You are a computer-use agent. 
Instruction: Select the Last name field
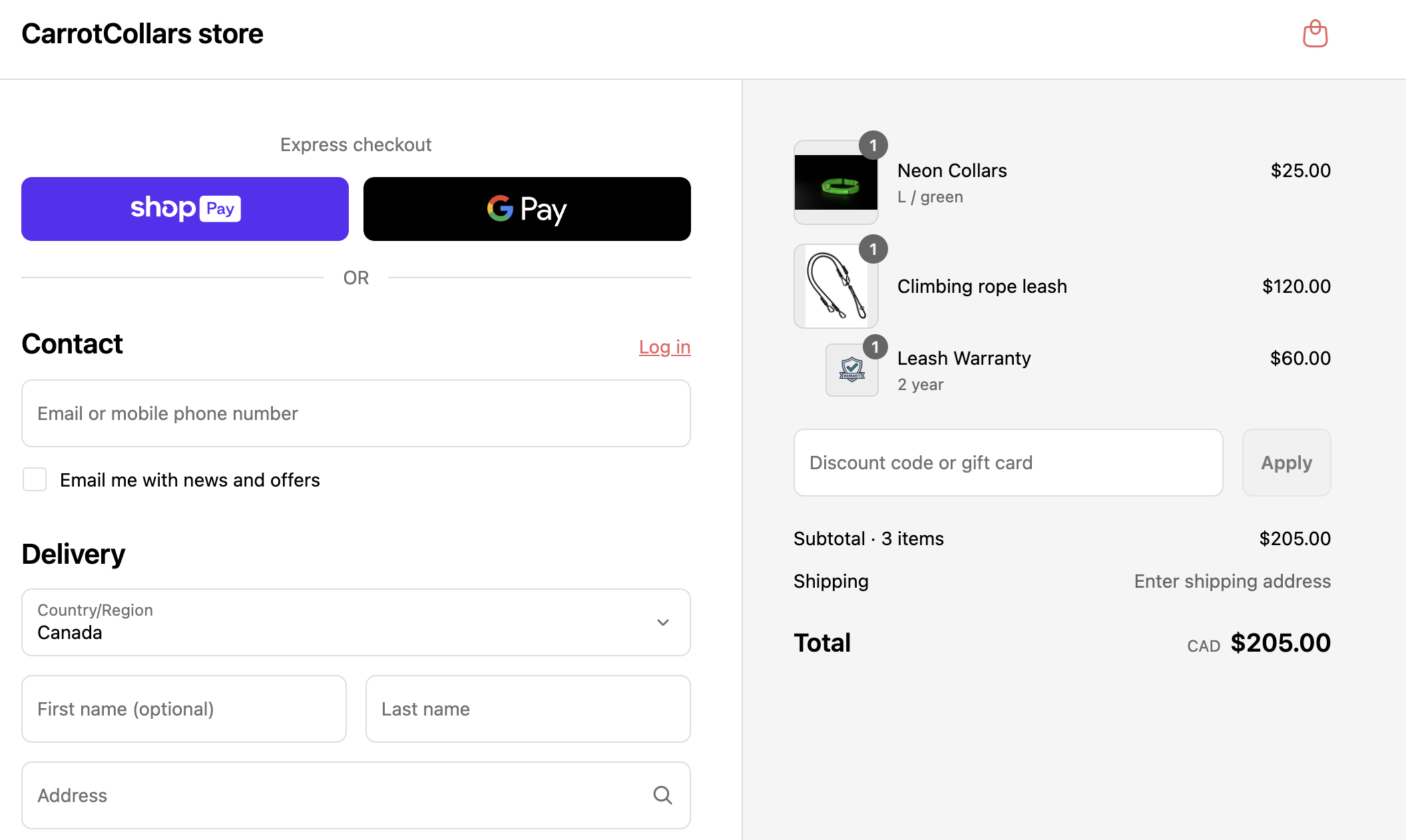528,709
